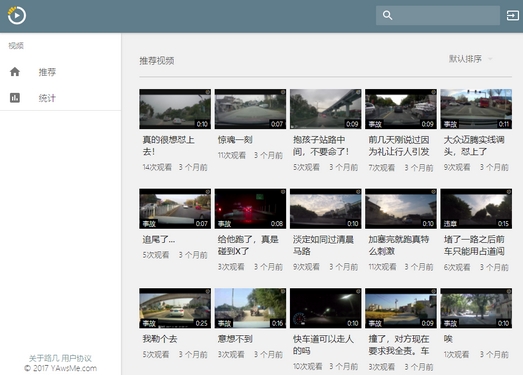Image resolution: width=523 pixels, height=375 pixels.
Task: Click the 视频 sidebar section label
Action: [16, 45]
